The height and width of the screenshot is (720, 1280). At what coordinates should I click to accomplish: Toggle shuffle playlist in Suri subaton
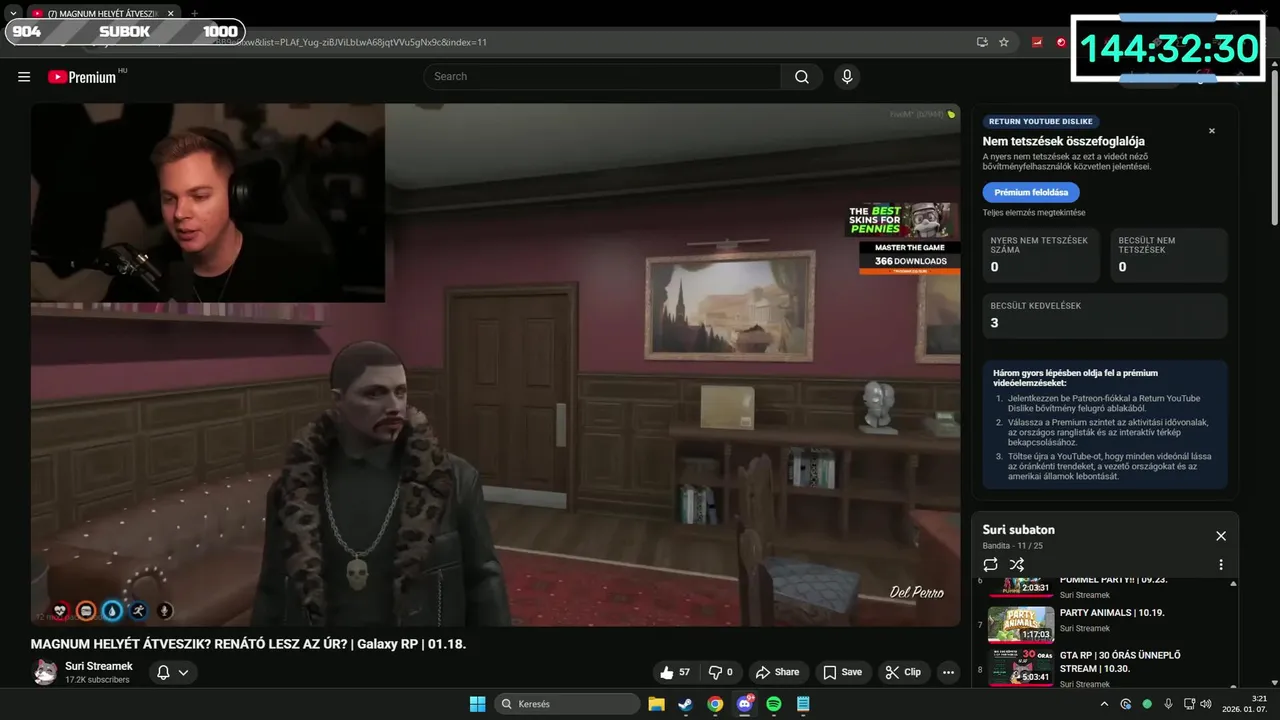tap(1017, 565)
